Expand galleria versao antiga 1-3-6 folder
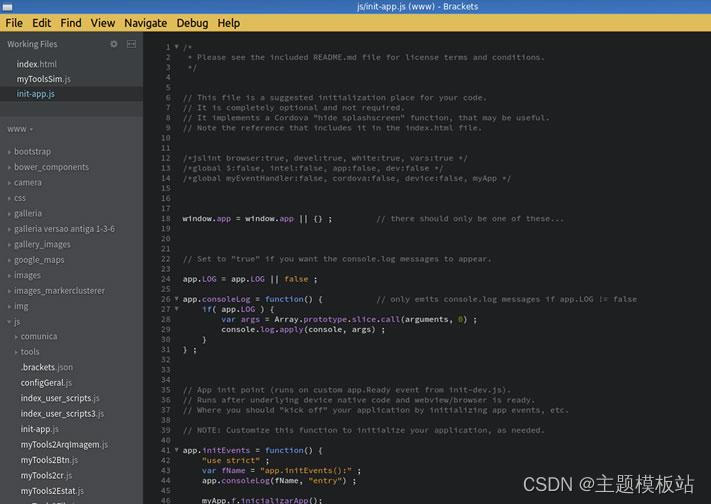This screenshot has width=711, height=504. (x=64, y=229)
